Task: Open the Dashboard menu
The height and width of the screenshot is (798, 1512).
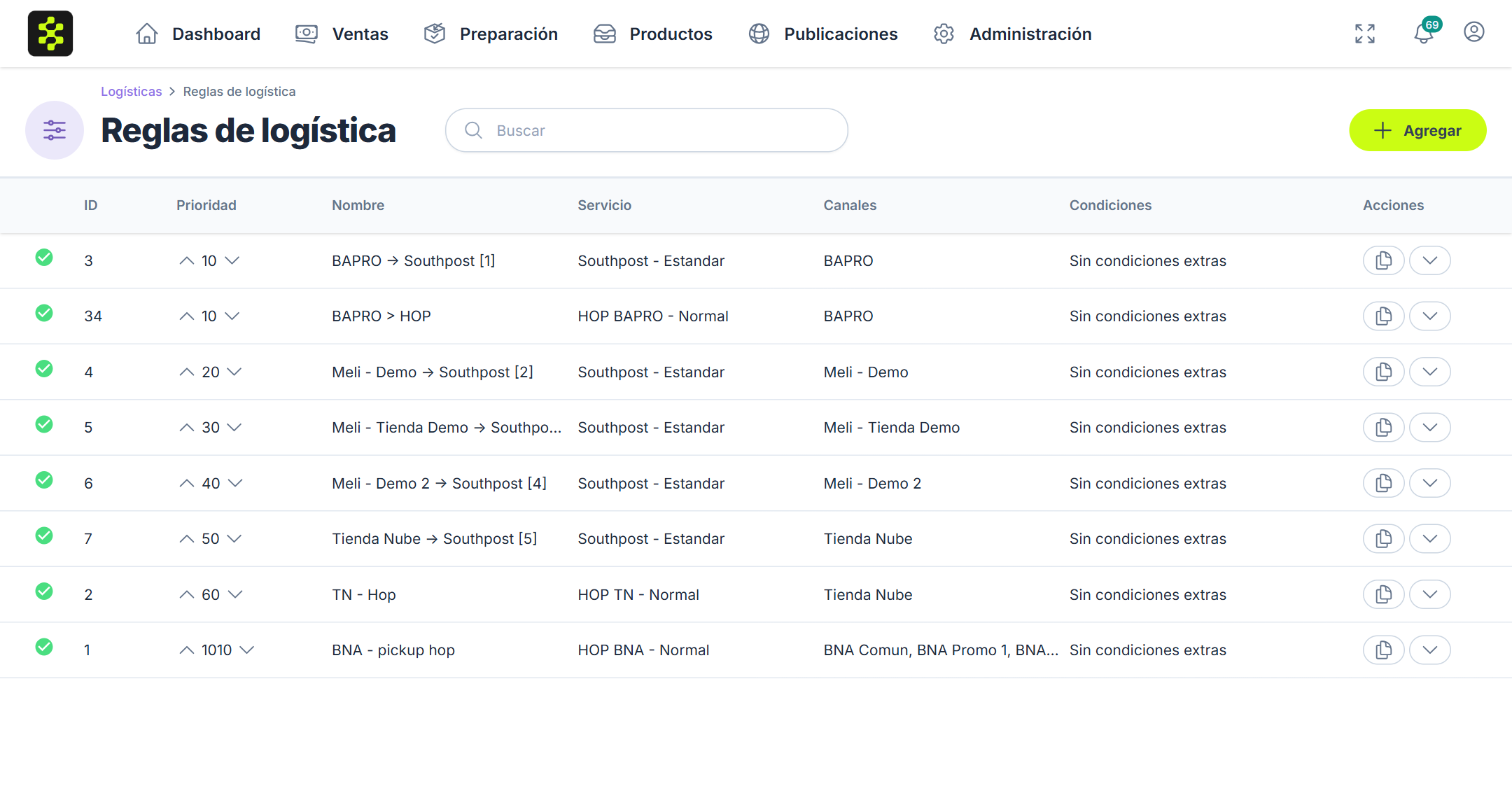Action: [197, 34]
